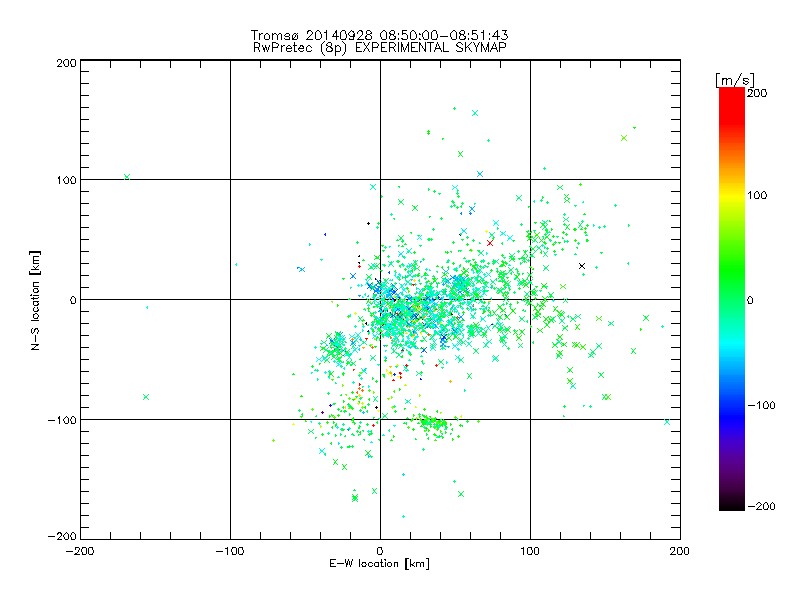Viewport: 800px width, 600px height.
Task: Click the x-axis tick label '-100'
Action: (230, 551)
